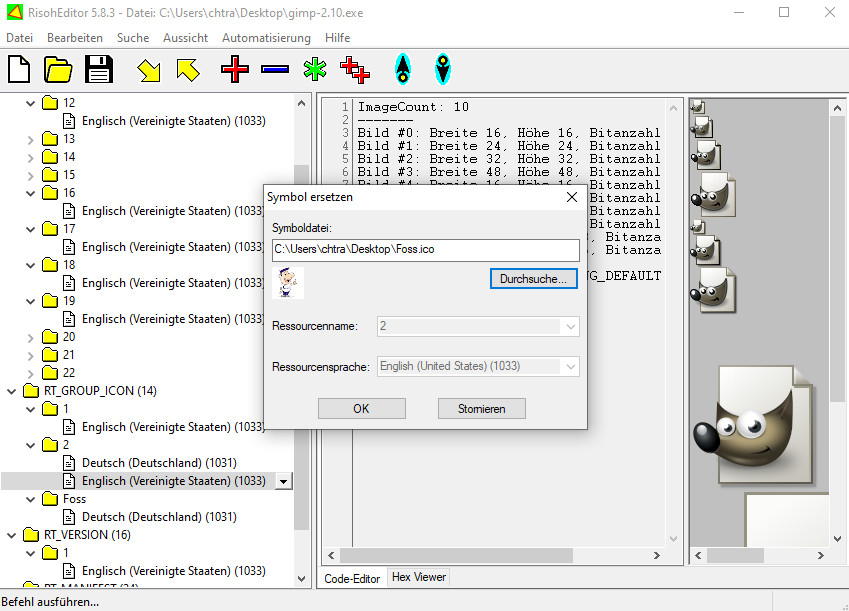Click the cyan down arrow icon
The image size is (849, 611).
[442, 69]
